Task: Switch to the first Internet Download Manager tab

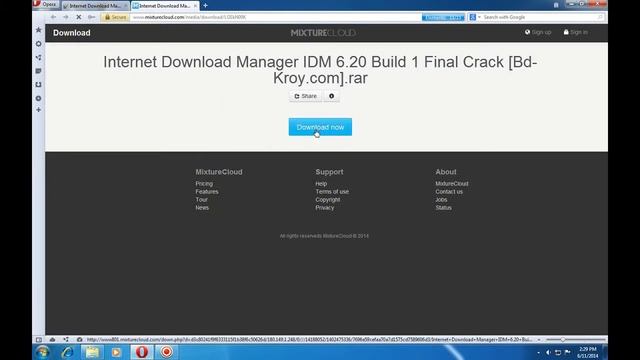Action: tap(95, 6)
